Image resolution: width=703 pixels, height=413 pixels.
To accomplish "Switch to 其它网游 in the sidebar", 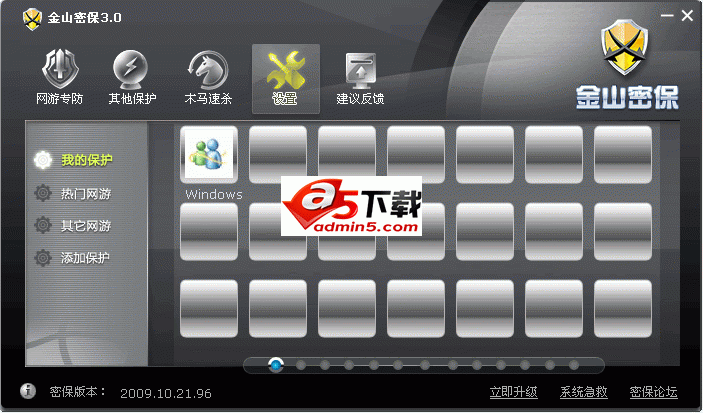I will pos(86,226).
